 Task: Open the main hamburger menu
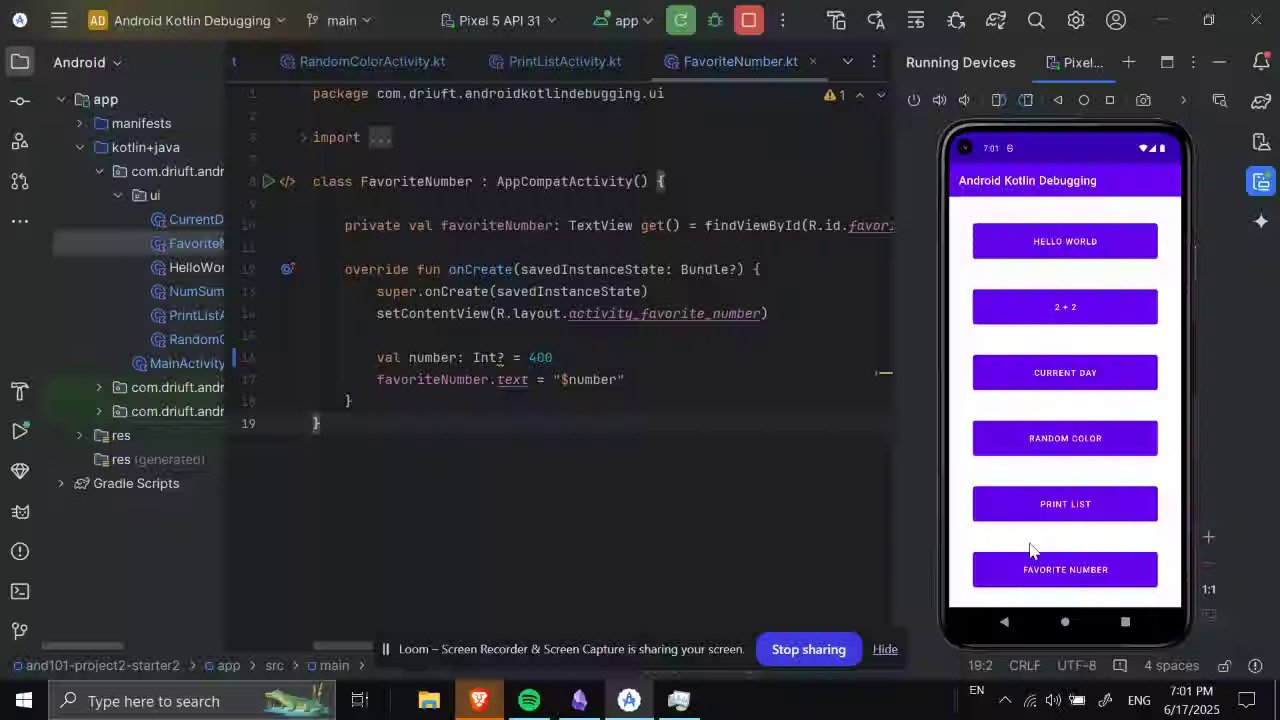point(59,20)
